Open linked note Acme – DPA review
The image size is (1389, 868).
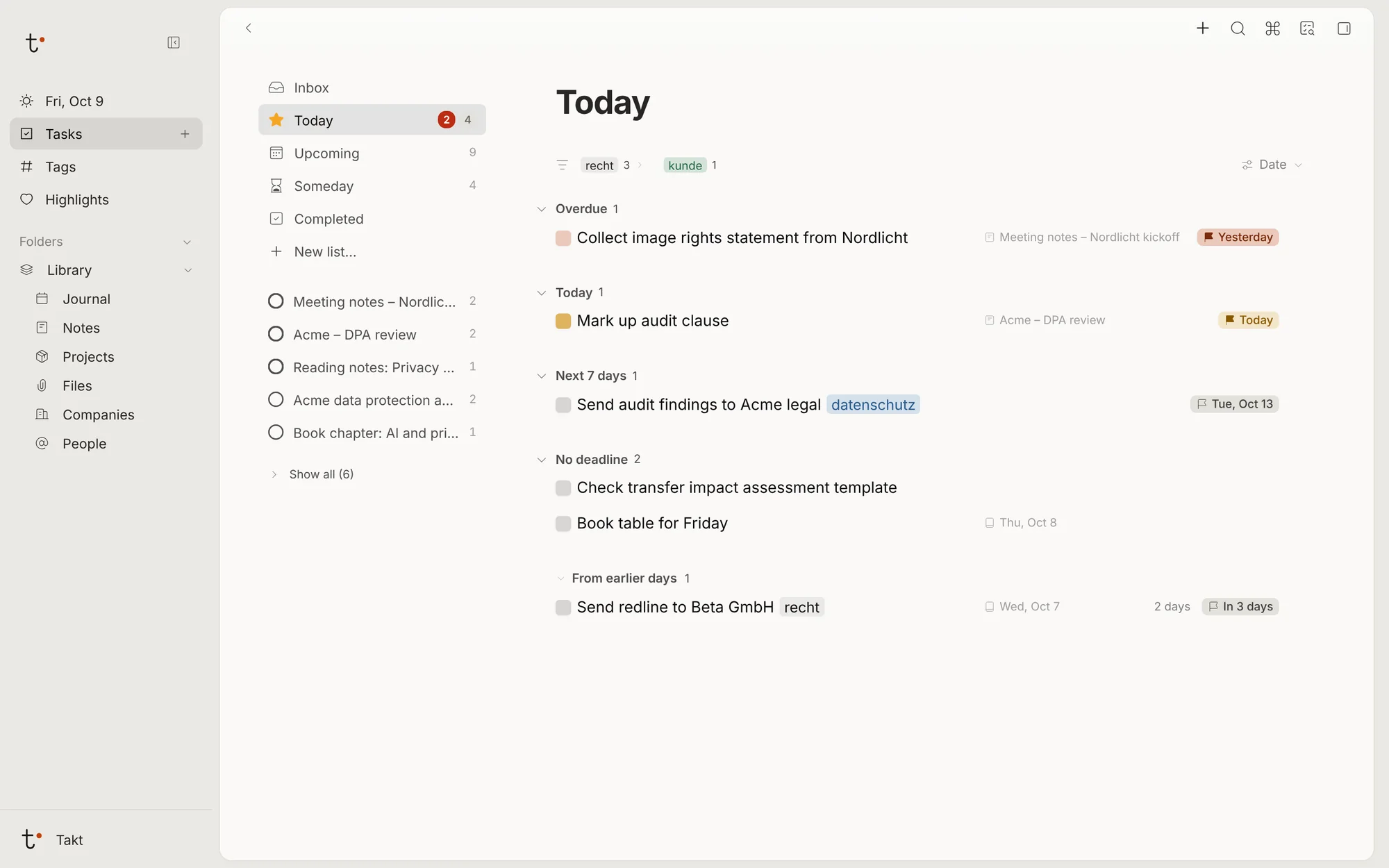(x=1045, y=320)
